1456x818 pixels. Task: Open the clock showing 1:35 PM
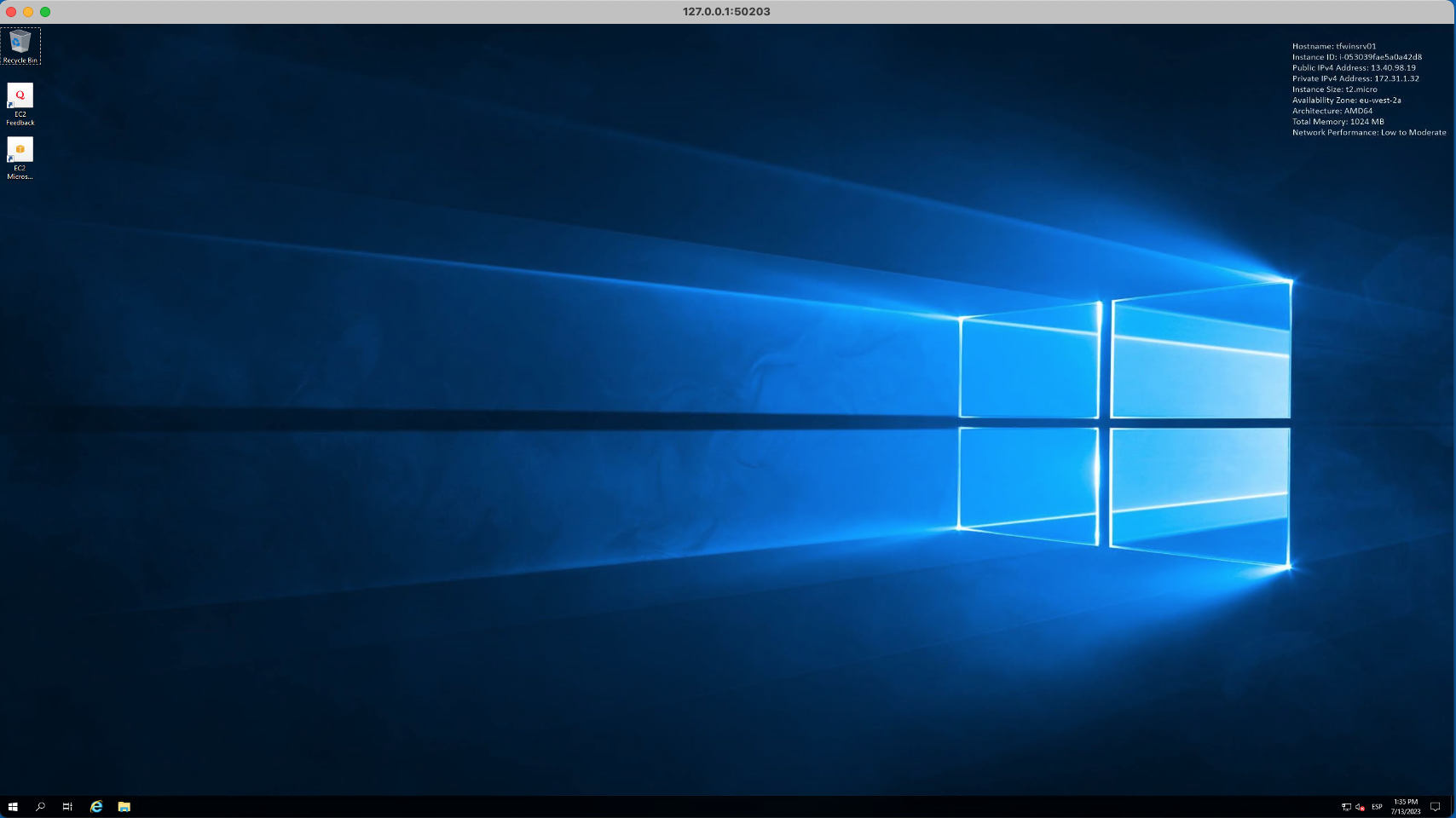click(x=1406, y=807)
